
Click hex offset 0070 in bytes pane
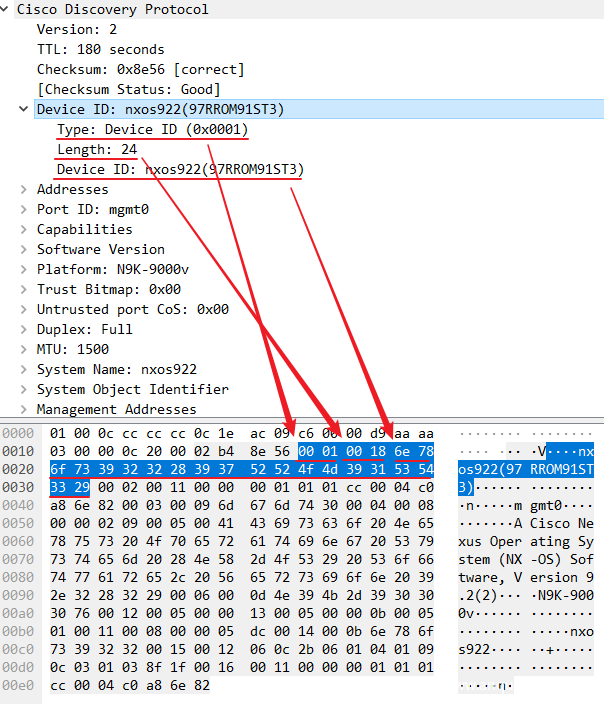click(18, 559)
